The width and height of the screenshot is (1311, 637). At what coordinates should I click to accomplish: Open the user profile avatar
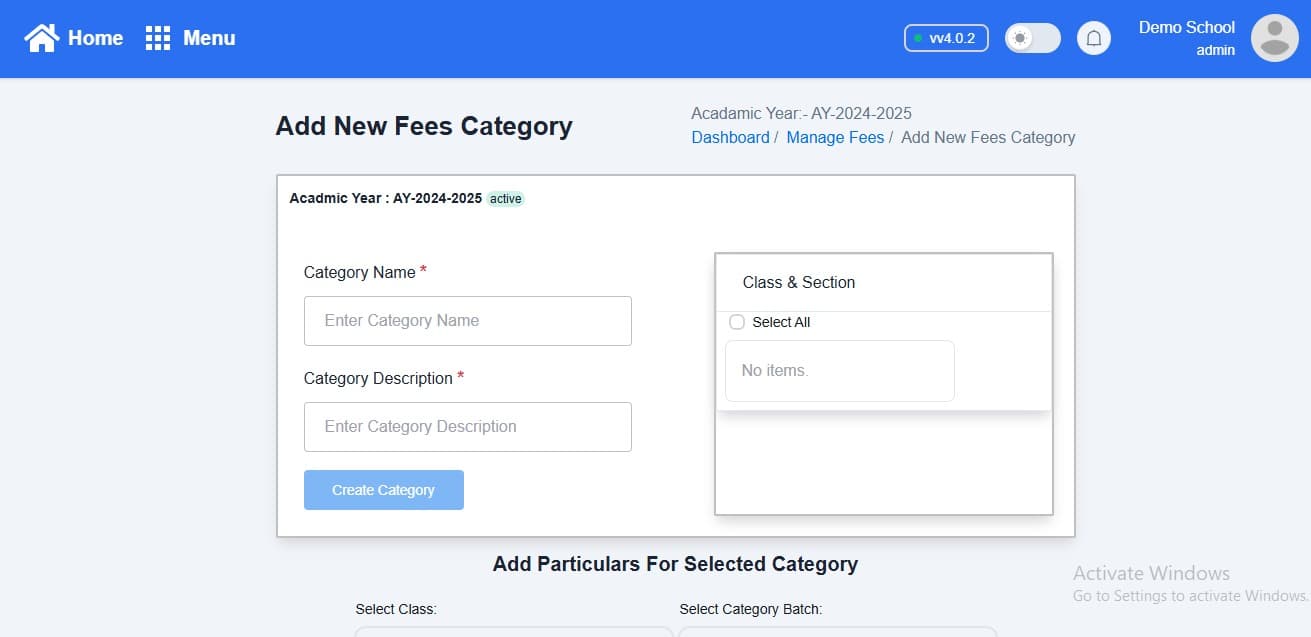(x=1274, y=38)
